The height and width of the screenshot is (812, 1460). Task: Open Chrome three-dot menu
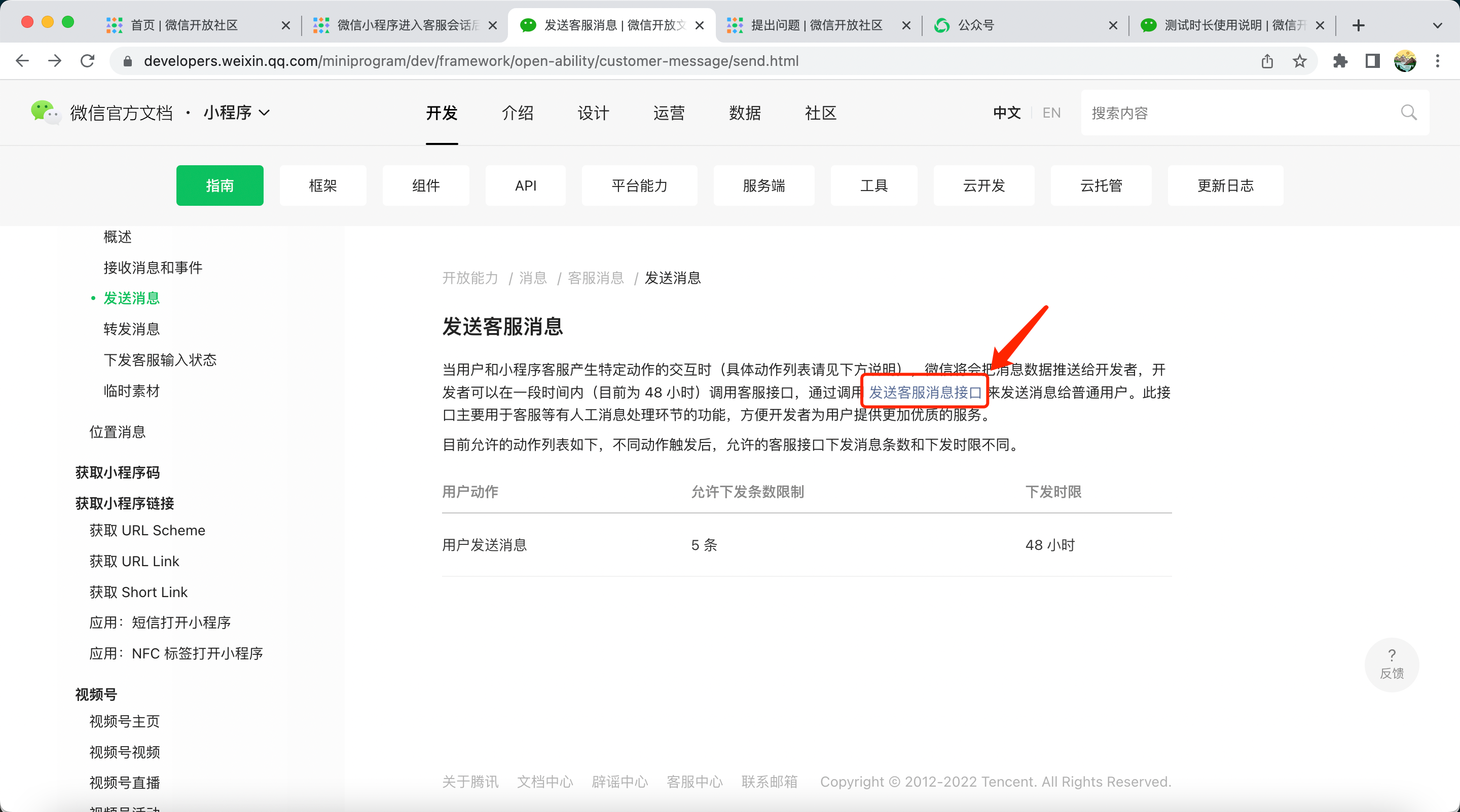click(x=1437, y=61)
